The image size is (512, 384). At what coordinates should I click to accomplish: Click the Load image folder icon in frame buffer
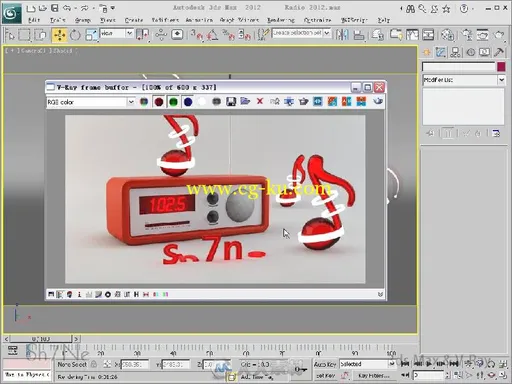point(245,101)
